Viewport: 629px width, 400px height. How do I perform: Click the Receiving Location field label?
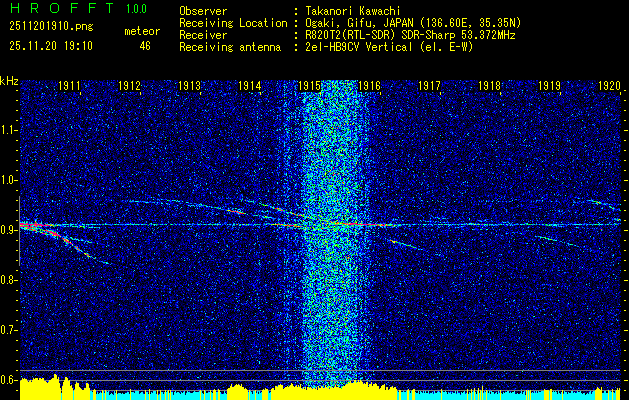tap(233, 23)
